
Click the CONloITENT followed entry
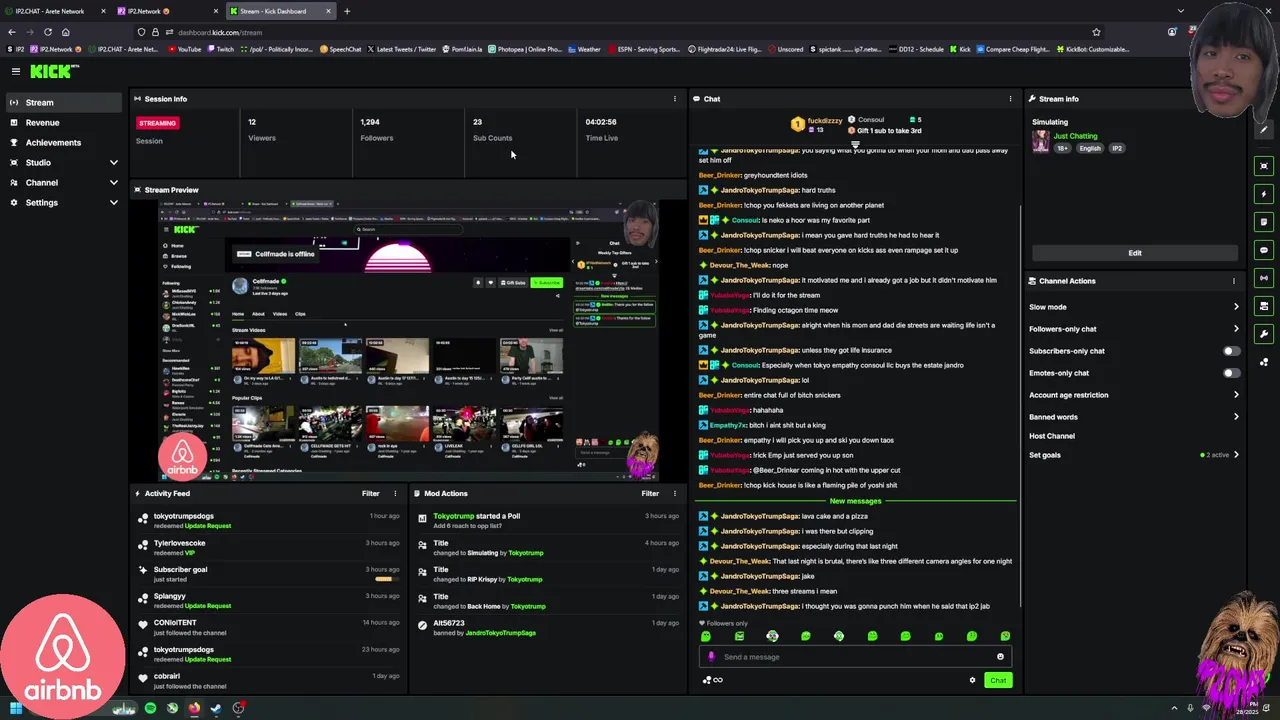[x=270, y=627]
